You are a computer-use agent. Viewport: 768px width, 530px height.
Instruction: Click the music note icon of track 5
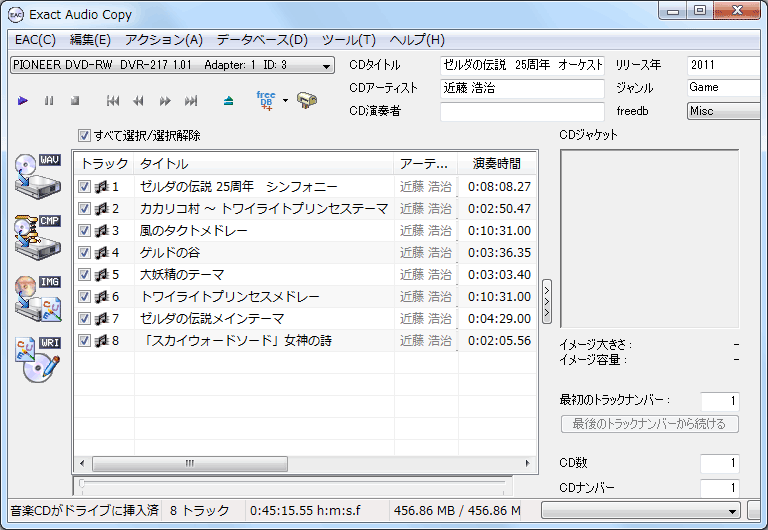click(x=101, y=275)
